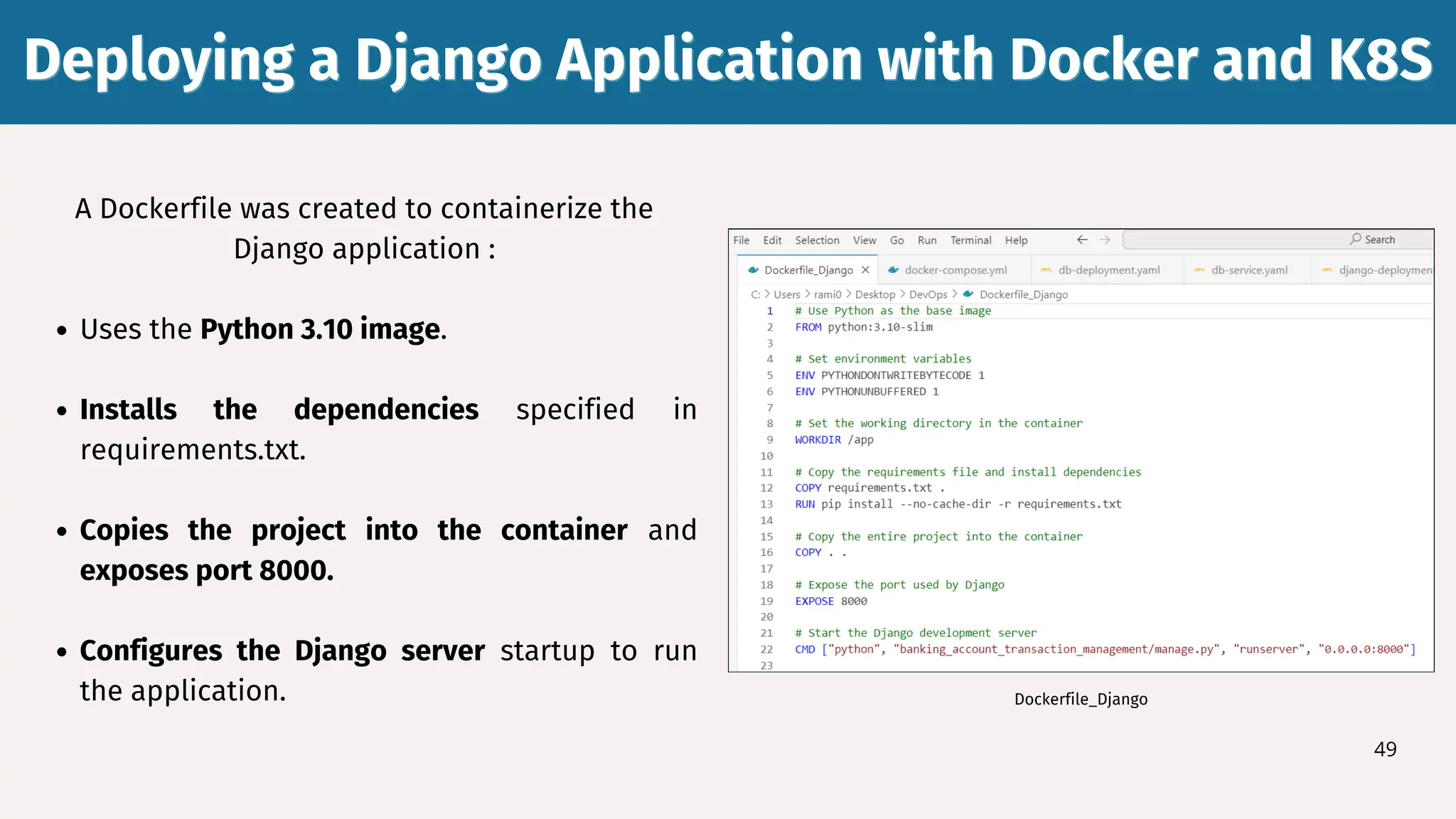
Task: Click the forward navigation arrow
Action: [1104, 240]
